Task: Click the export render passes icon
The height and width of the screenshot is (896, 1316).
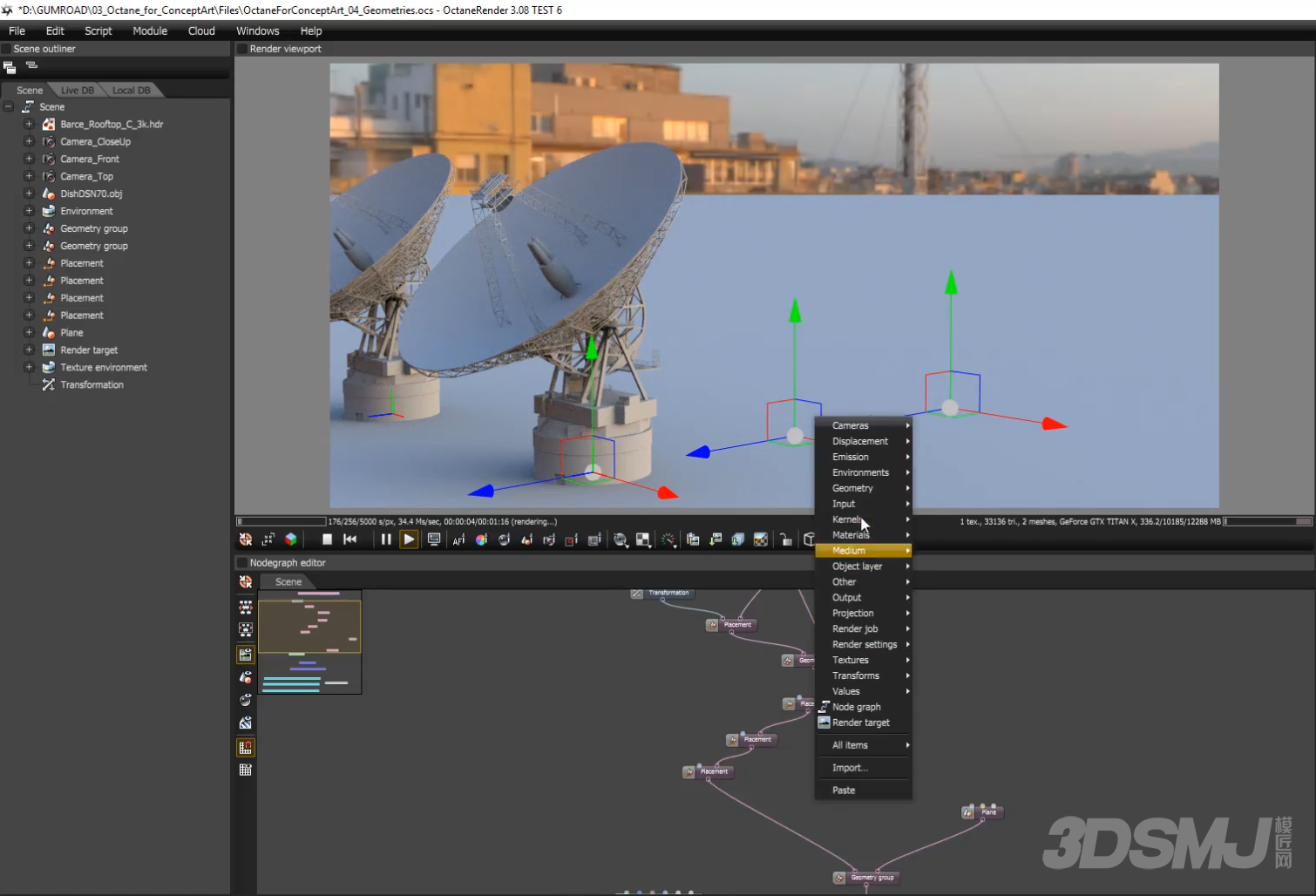Action: [x=738, y=540]
